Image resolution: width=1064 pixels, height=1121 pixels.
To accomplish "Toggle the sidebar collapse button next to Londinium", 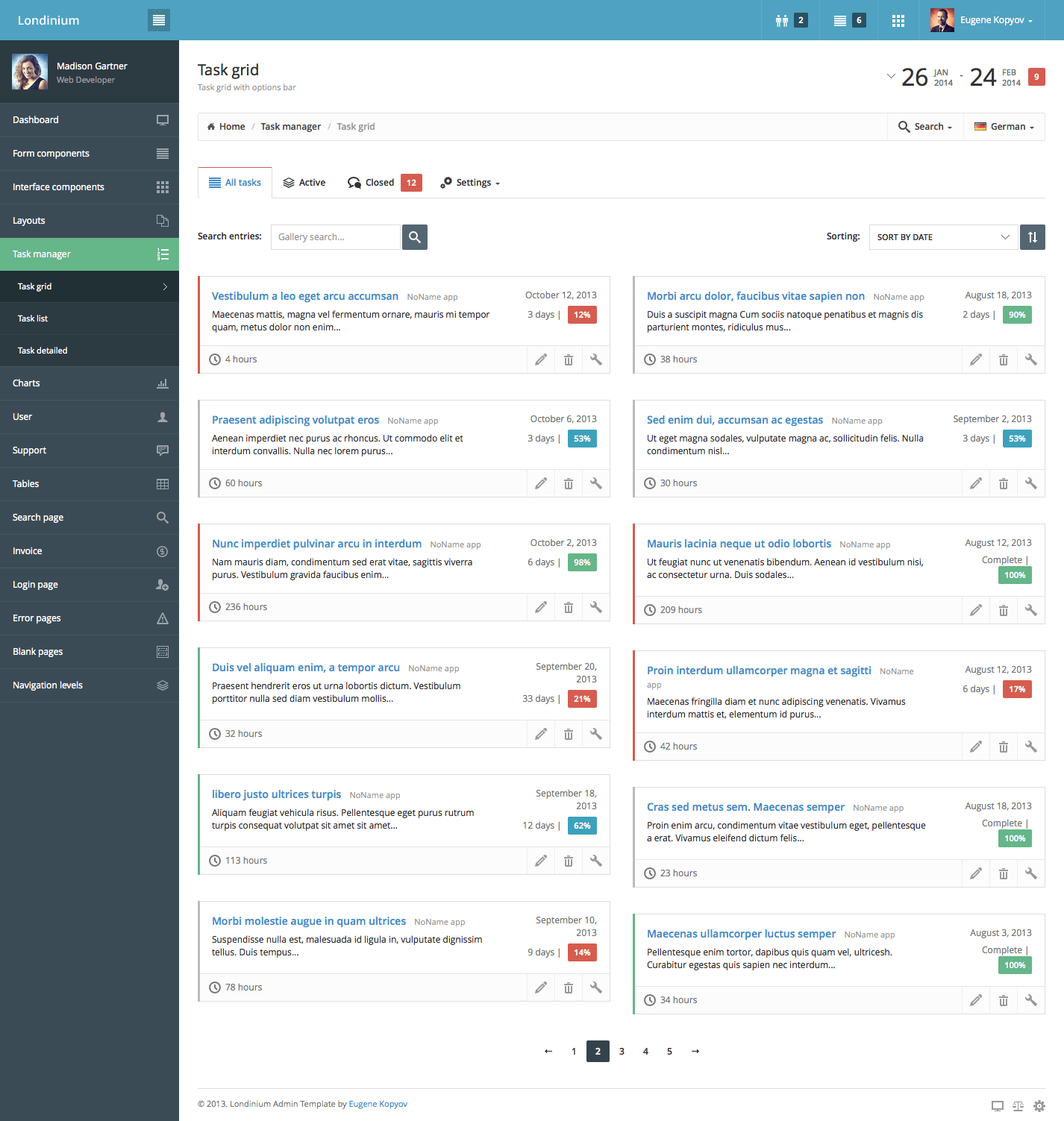I will (158, 20).
